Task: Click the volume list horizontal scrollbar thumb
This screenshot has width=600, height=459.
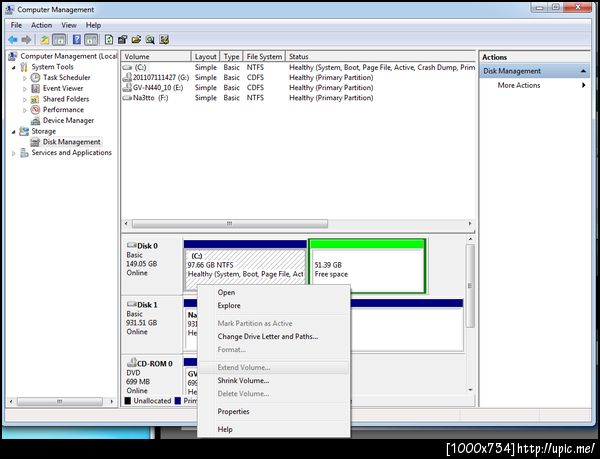Action: click(x=230, y=223)
